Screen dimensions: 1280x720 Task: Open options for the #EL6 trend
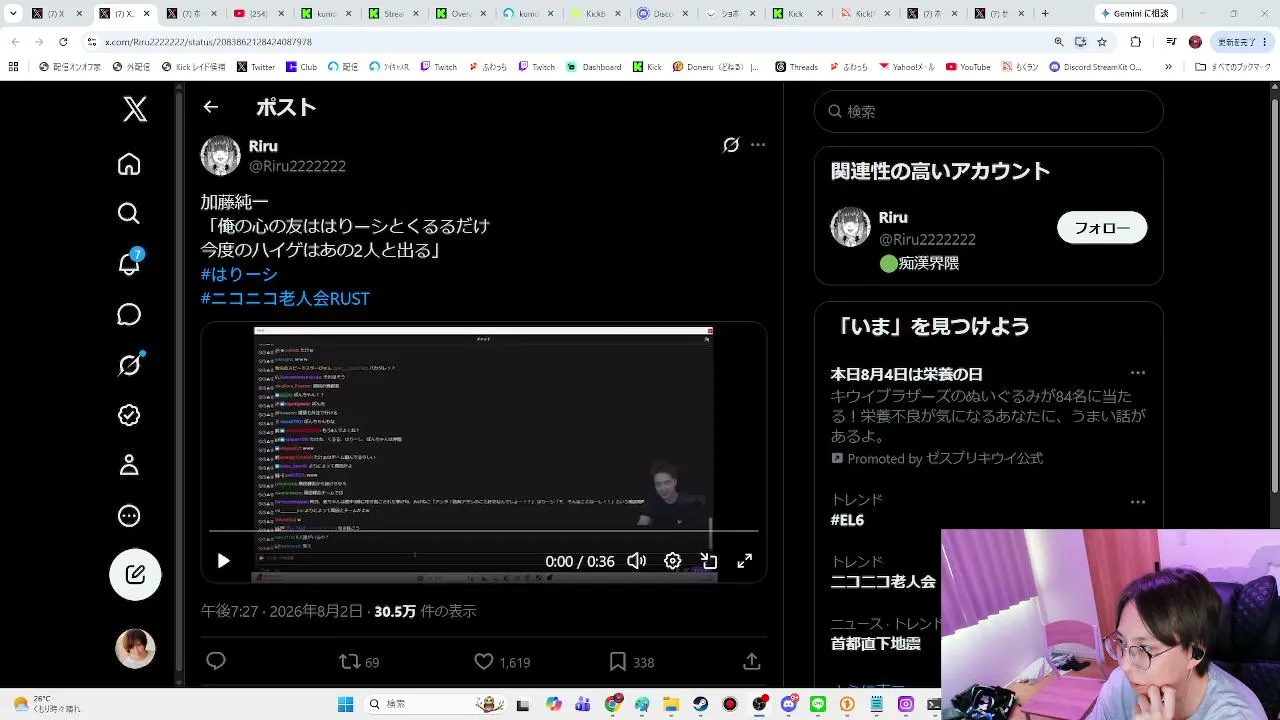coord(1137,501)
